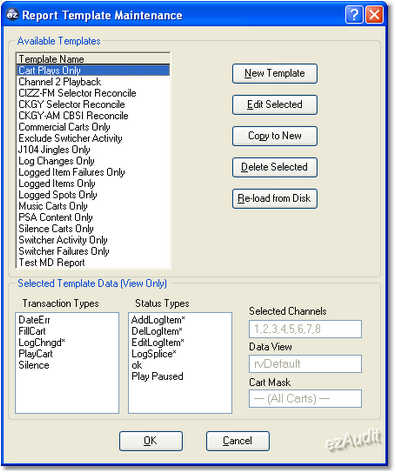Viewport: 395px width, 473px height.
Task: Select the Cart Plays Only template
Action: (x=93, y=70)
